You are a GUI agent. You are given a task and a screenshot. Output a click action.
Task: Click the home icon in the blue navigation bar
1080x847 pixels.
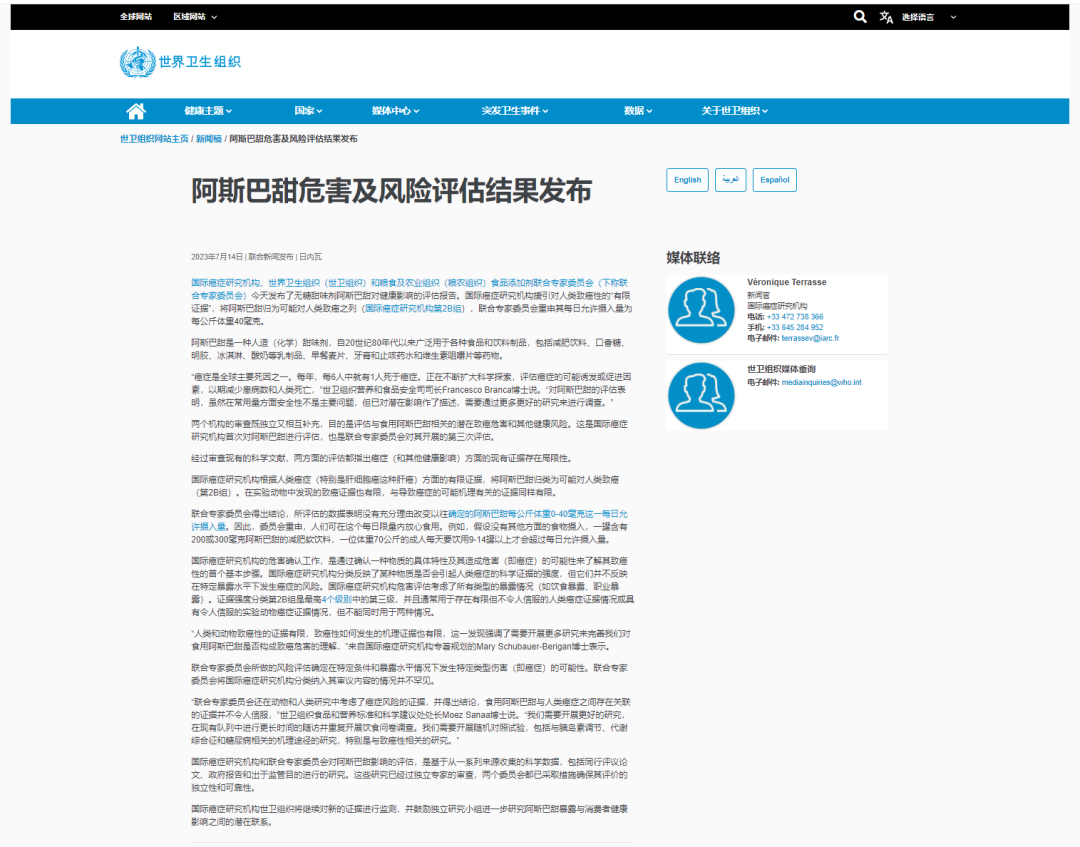[x=135, y=111]
